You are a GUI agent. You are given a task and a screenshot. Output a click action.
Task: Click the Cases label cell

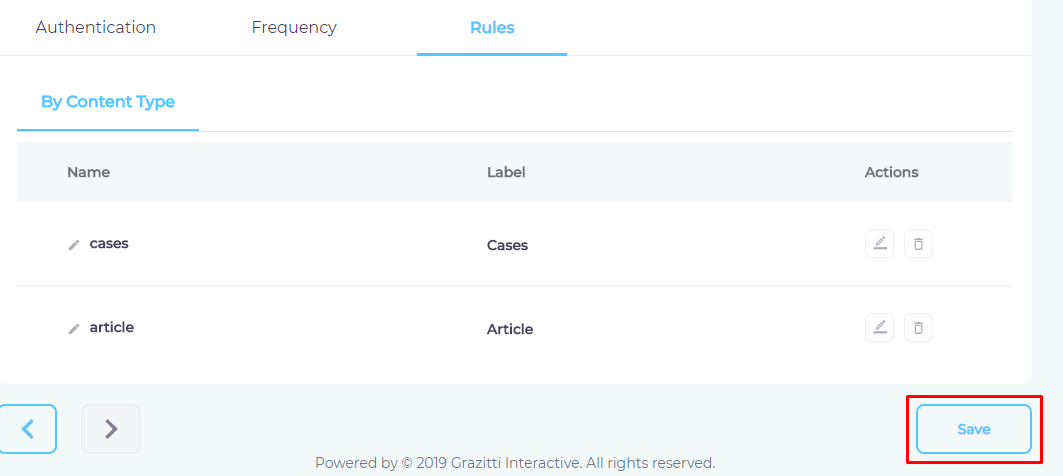[507, 245]
